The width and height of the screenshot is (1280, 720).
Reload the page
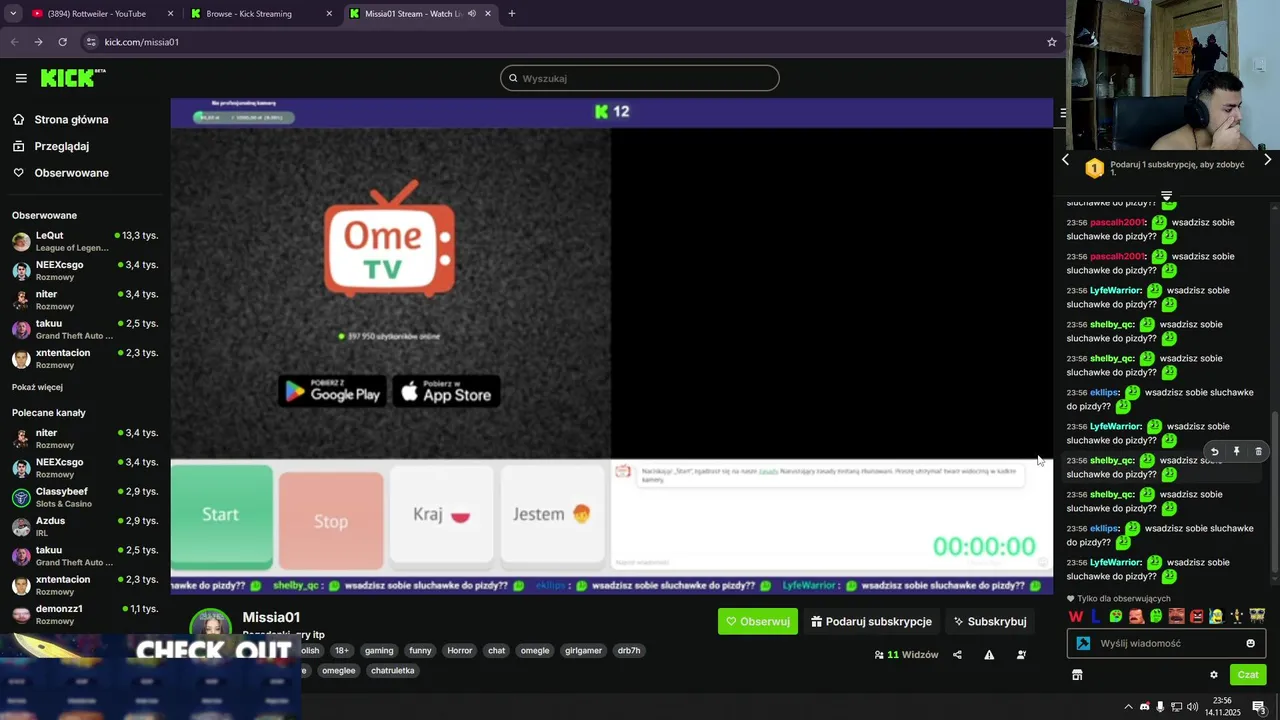click(62, 42)
